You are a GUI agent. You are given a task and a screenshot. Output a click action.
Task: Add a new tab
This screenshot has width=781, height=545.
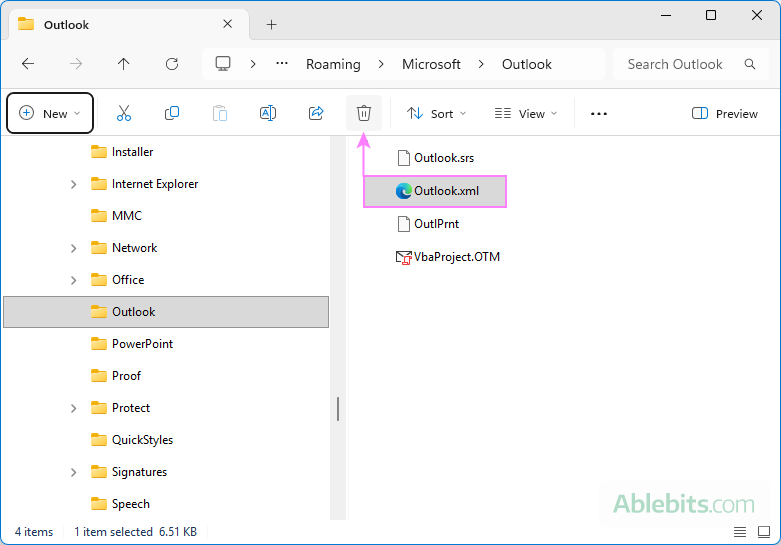pyautogui.click(x=271, y=24)
